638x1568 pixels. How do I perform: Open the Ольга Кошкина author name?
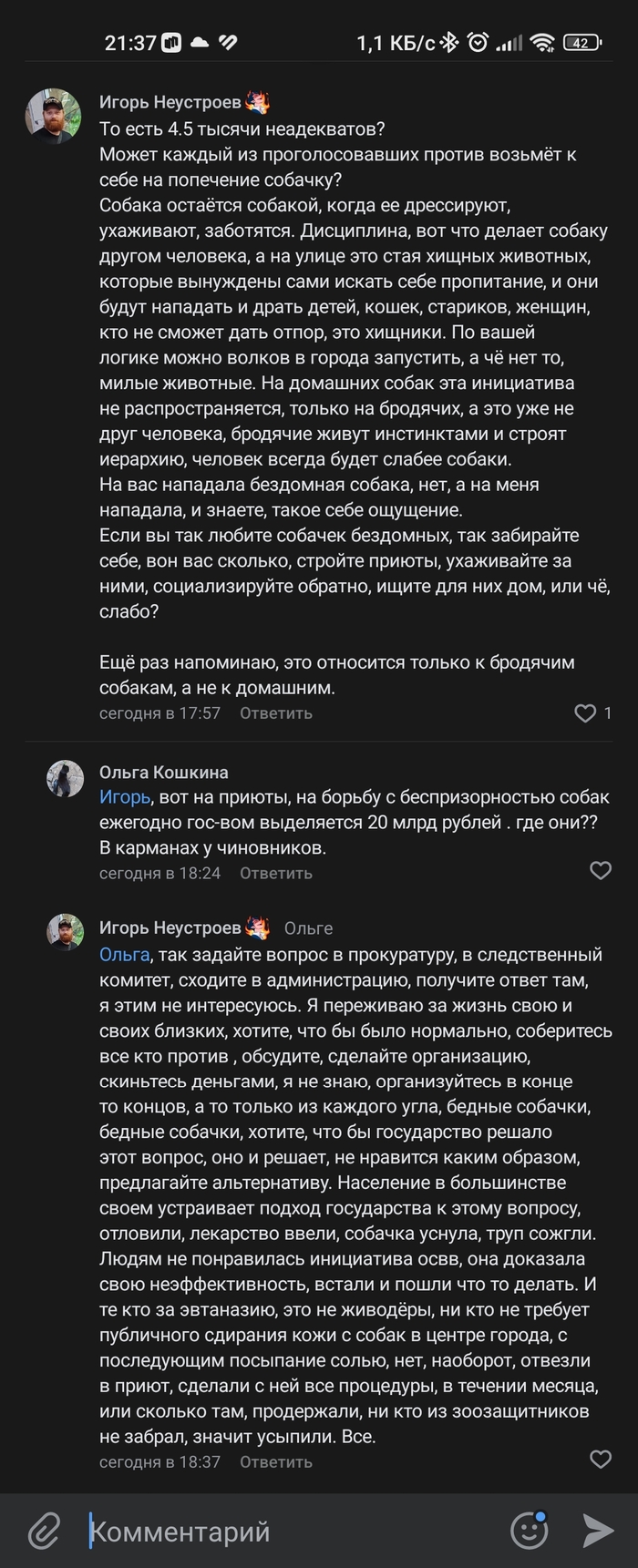[x=164, y=772]
